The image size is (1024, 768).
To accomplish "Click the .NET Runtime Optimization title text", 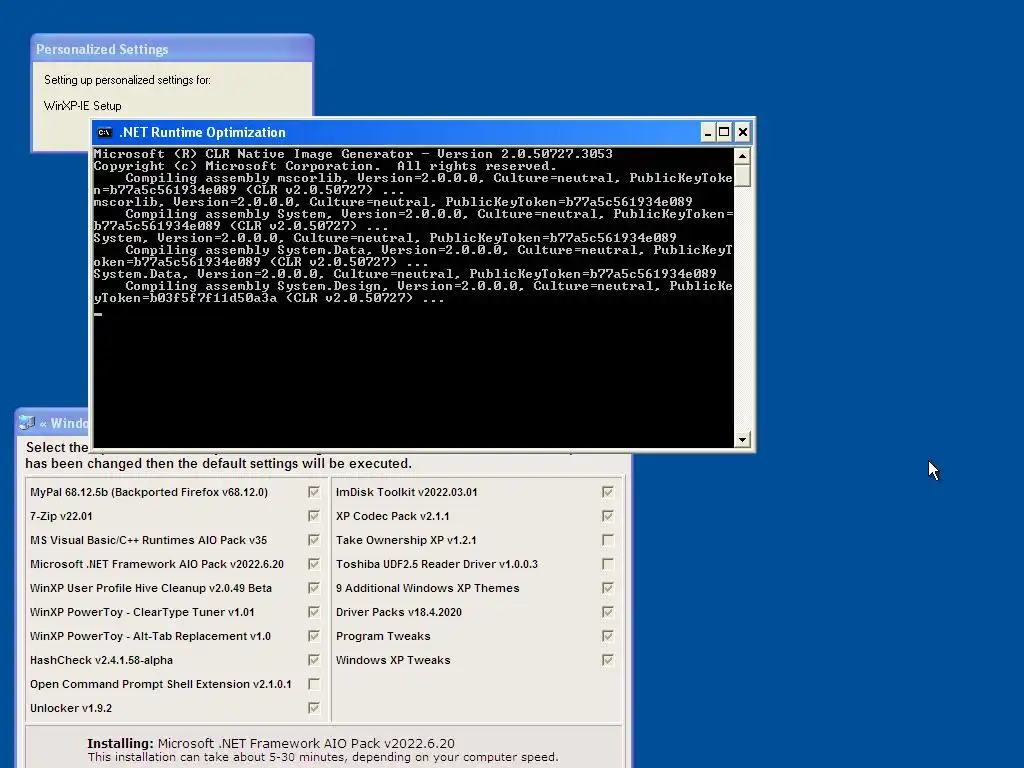I will point(202,133).
